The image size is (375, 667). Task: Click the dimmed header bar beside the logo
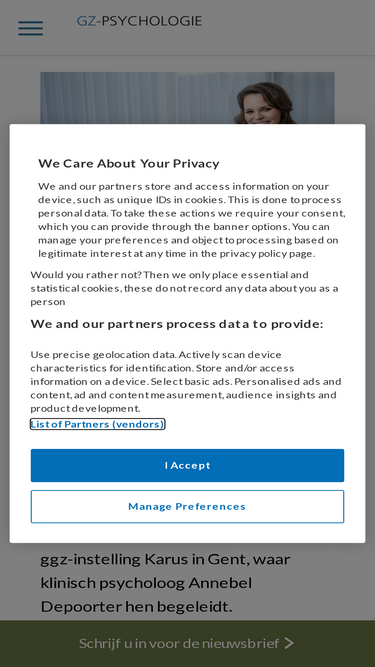point(289,28)
